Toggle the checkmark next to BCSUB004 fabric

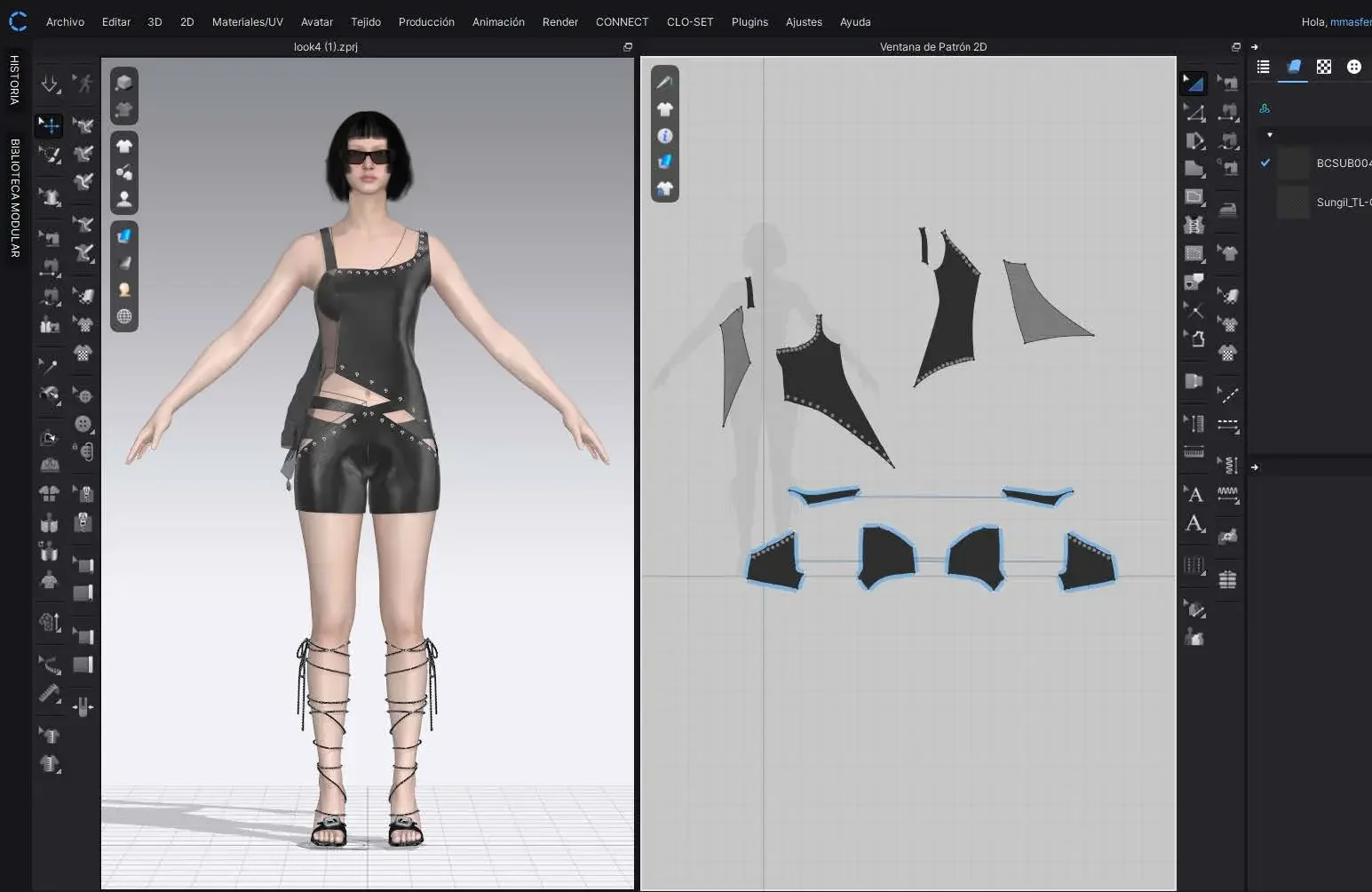point(1265,163)
